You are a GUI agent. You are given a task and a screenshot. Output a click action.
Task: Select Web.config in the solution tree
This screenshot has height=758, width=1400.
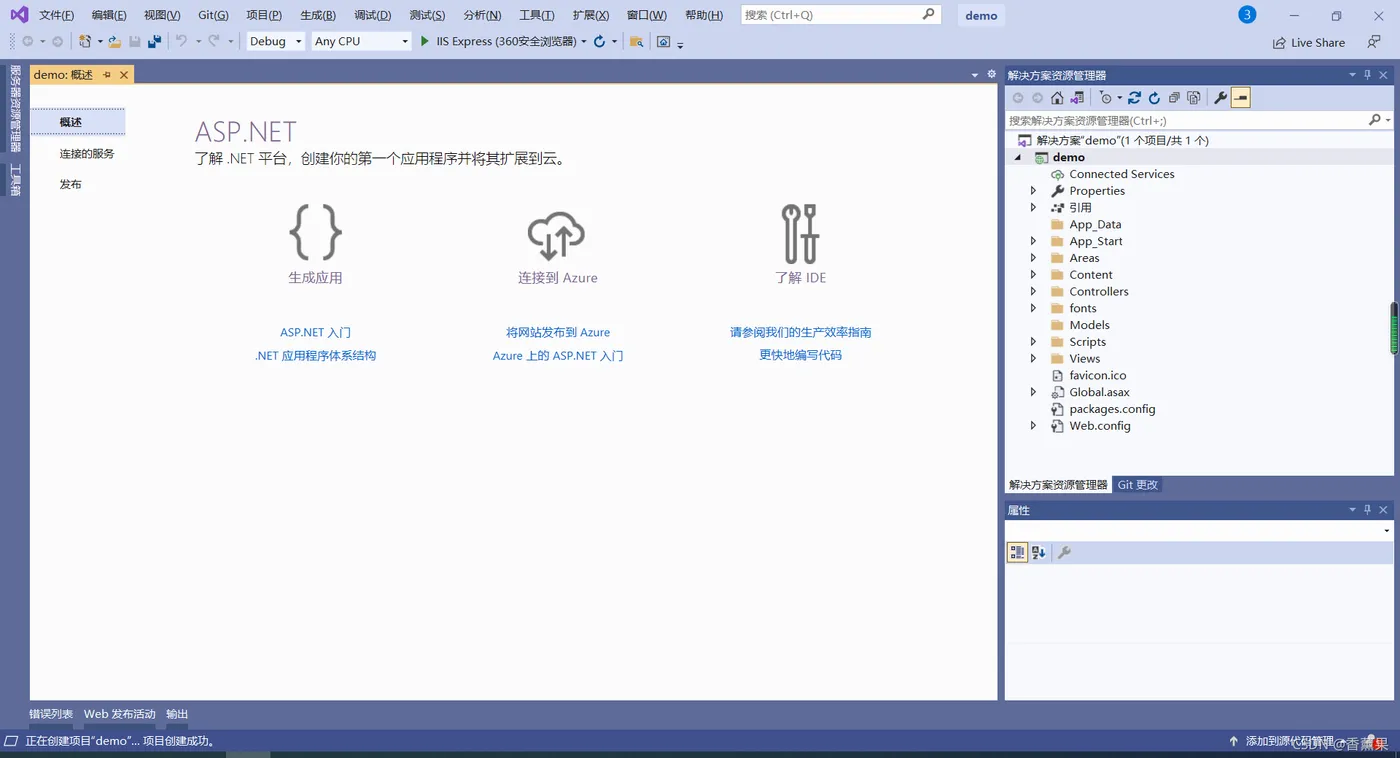coord(1100,425)
